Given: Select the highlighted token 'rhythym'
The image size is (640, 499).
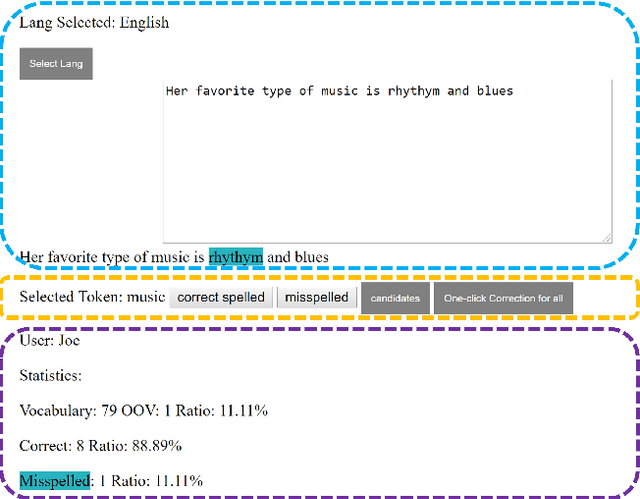Looking at the screenshot, I should (x=235, y=258).
